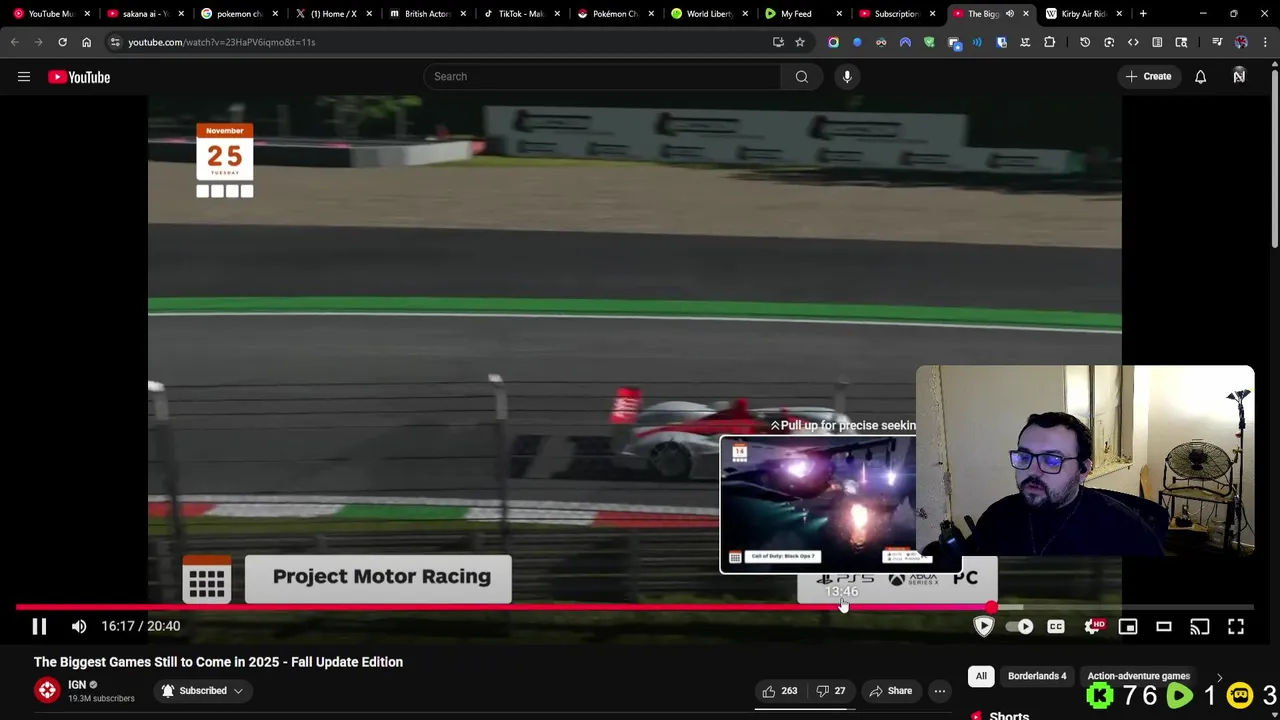Screen dimensions: 1280x720
Task: Click the green shield extension icon
Action: pyautogui.click(x=929, y=42)
